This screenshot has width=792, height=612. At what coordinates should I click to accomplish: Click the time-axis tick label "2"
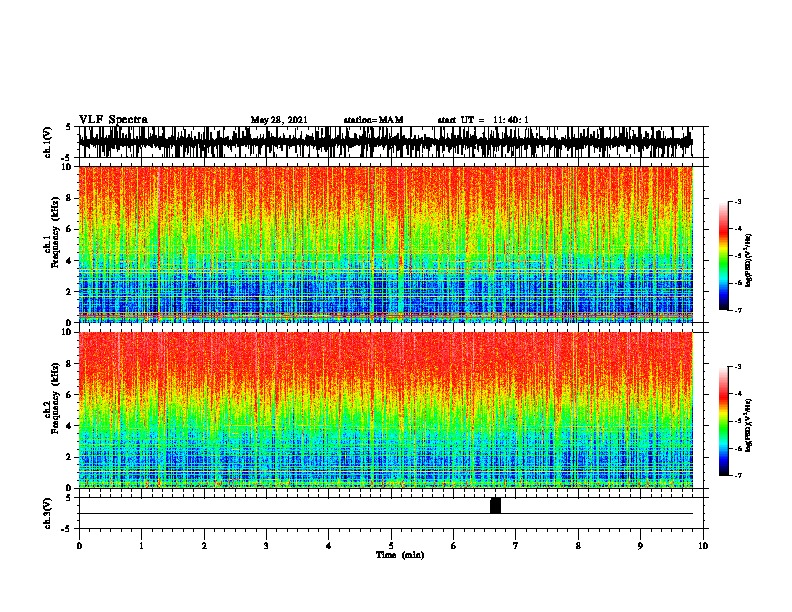pos(204,546)
